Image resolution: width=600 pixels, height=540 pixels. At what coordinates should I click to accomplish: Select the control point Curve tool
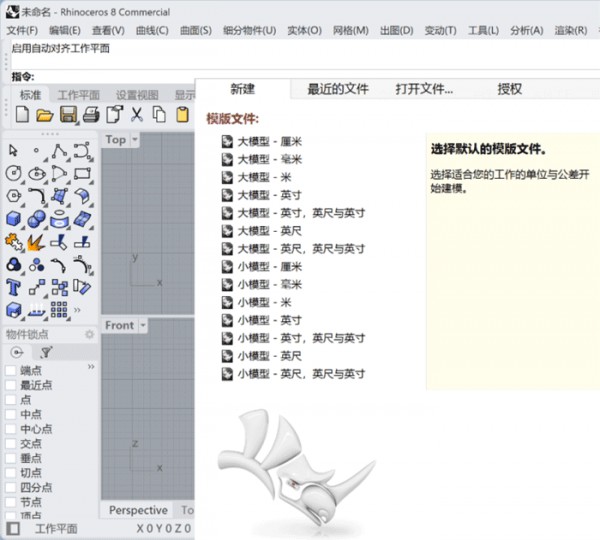82,151
